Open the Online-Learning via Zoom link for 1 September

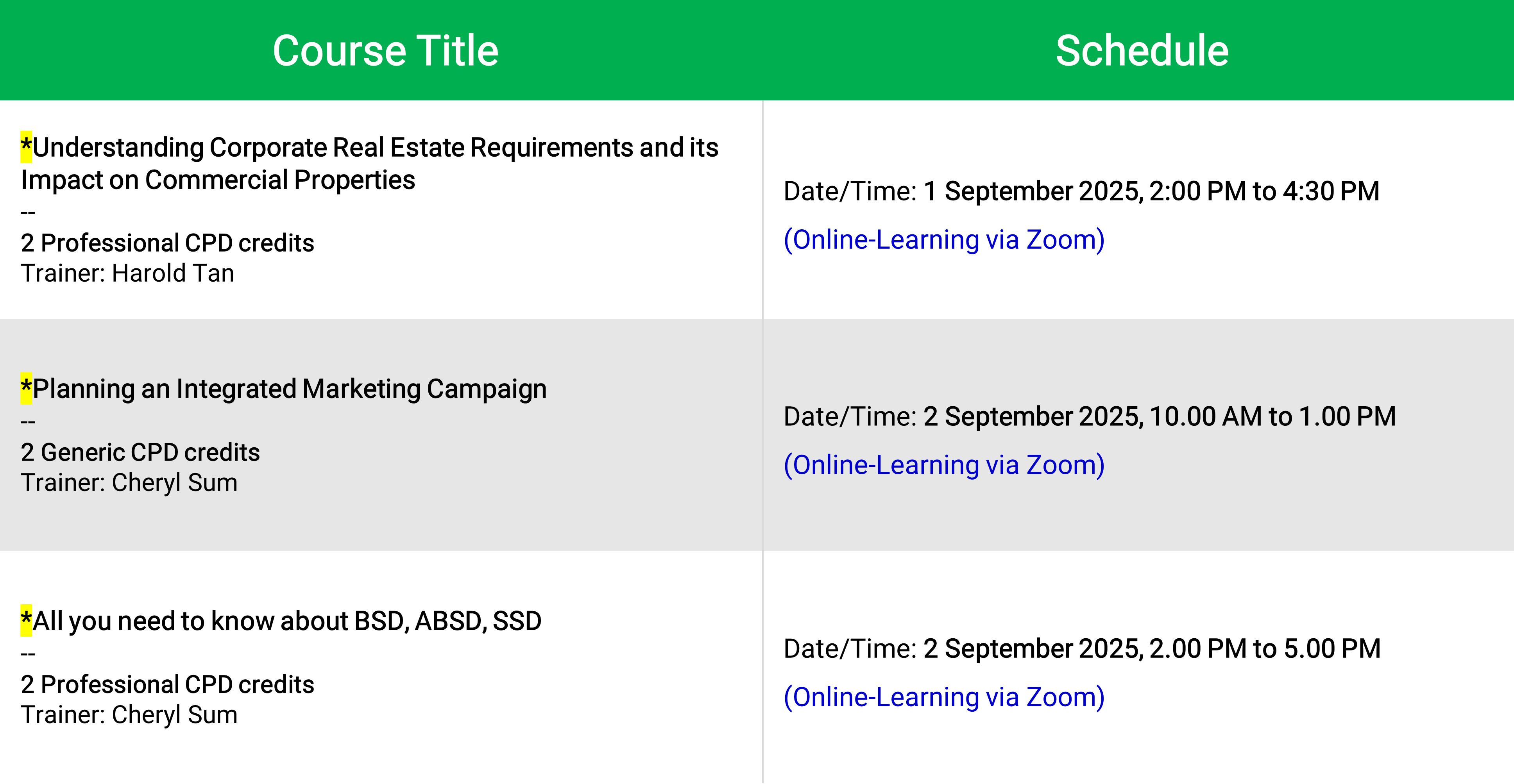click(x=944, y=240)
